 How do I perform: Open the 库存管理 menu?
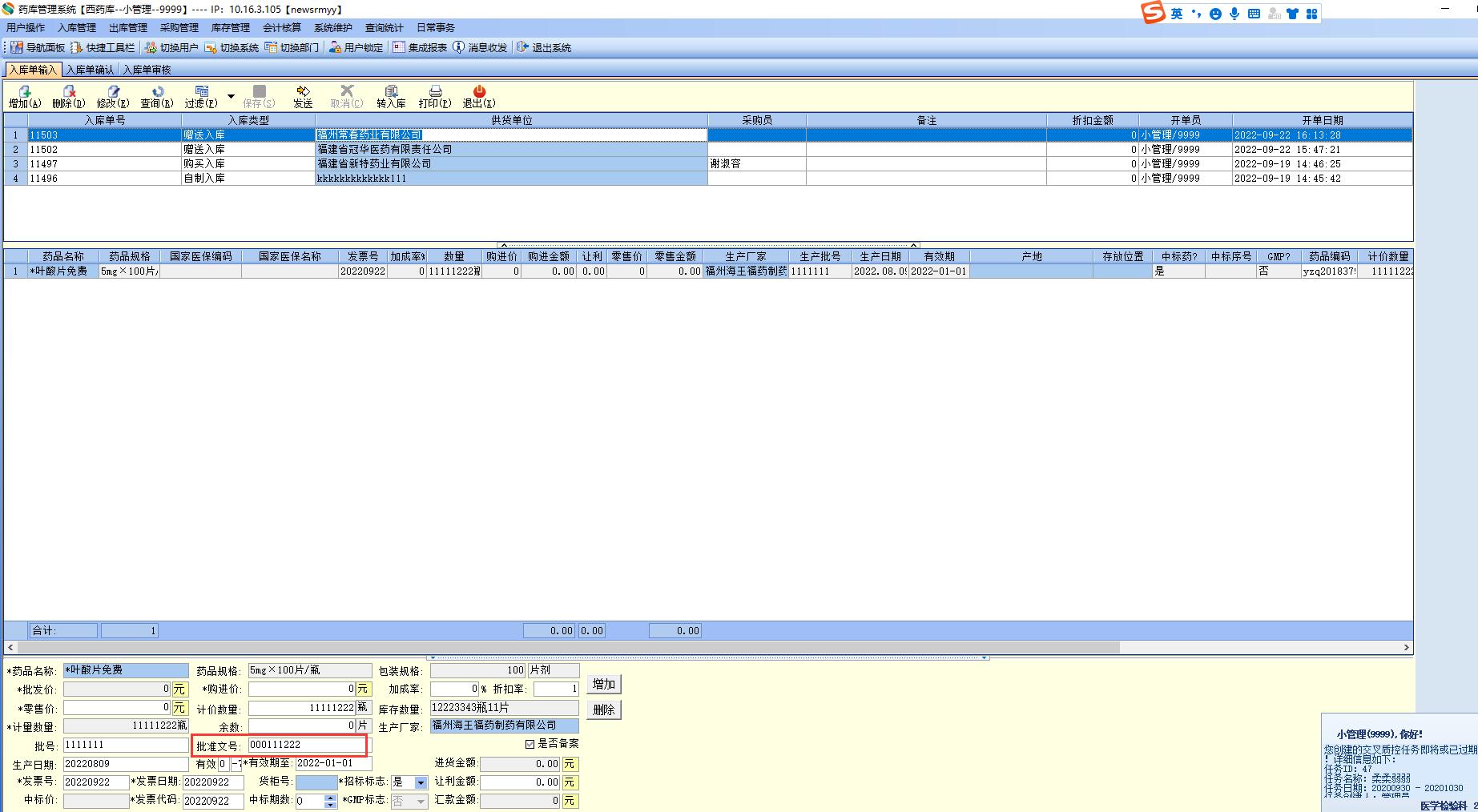pyautogui.click(x=231, y=28)
